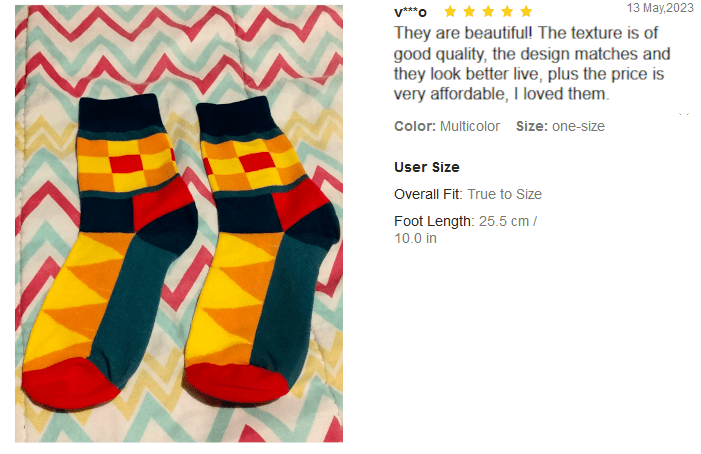
Task: Select the third rating star
Action: (488, 12)
